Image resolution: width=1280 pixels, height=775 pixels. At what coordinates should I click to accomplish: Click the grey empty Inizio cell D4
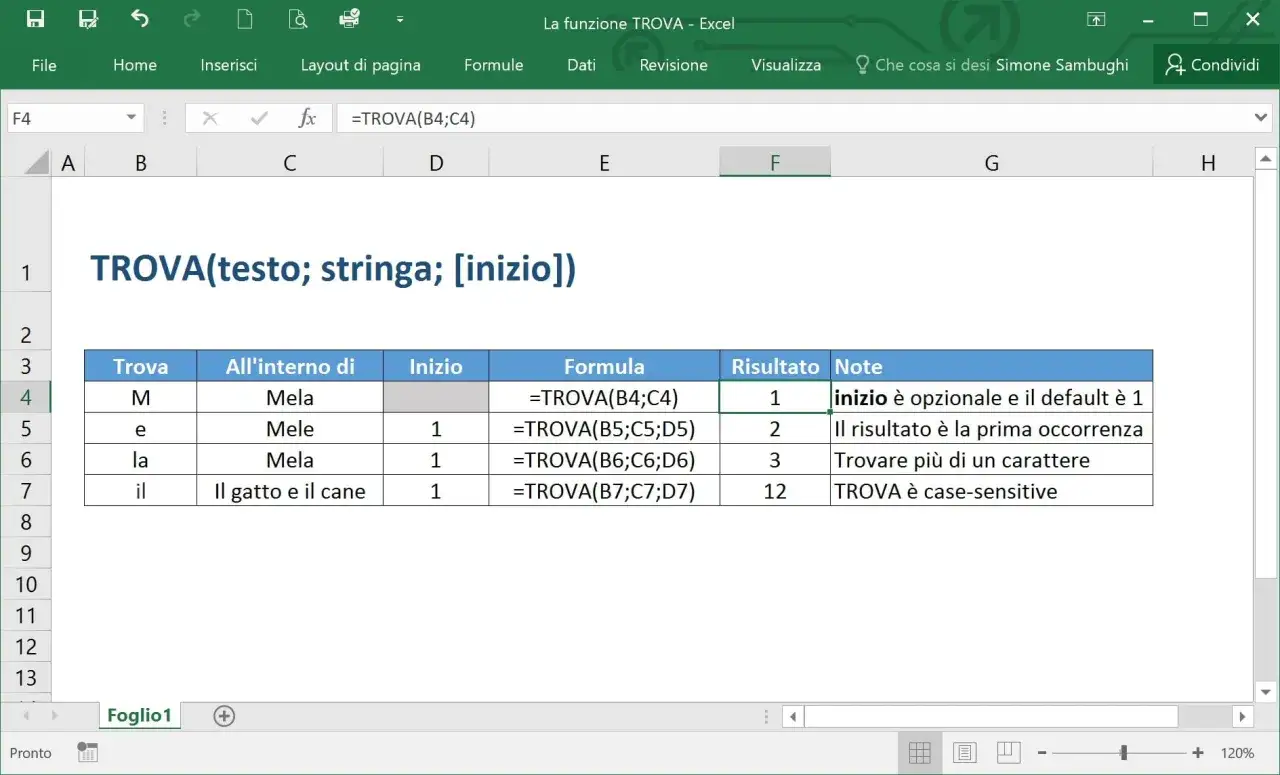click(x=436, y=398)
